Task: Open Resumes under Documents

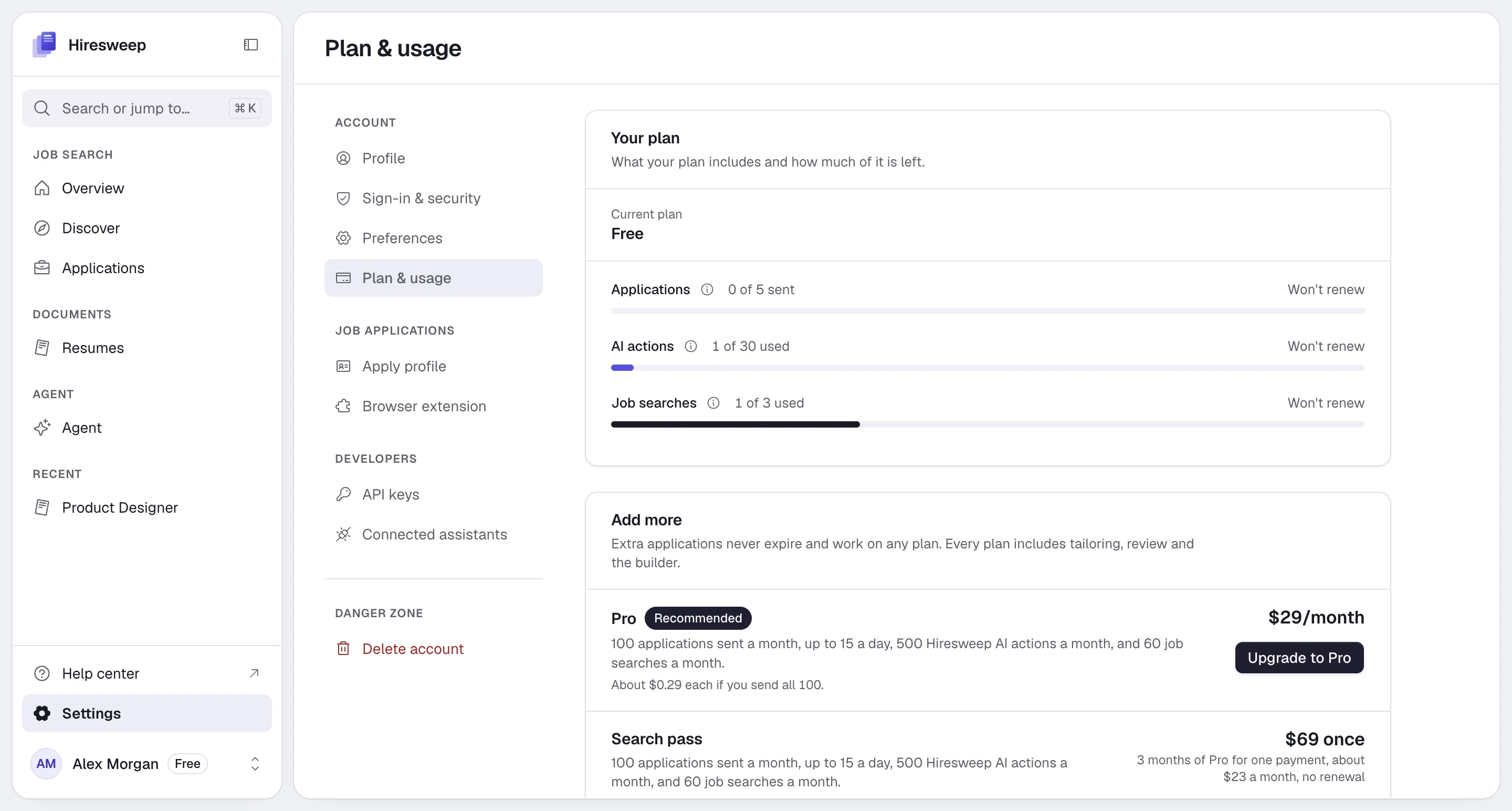Action: [x=147, y=348]
